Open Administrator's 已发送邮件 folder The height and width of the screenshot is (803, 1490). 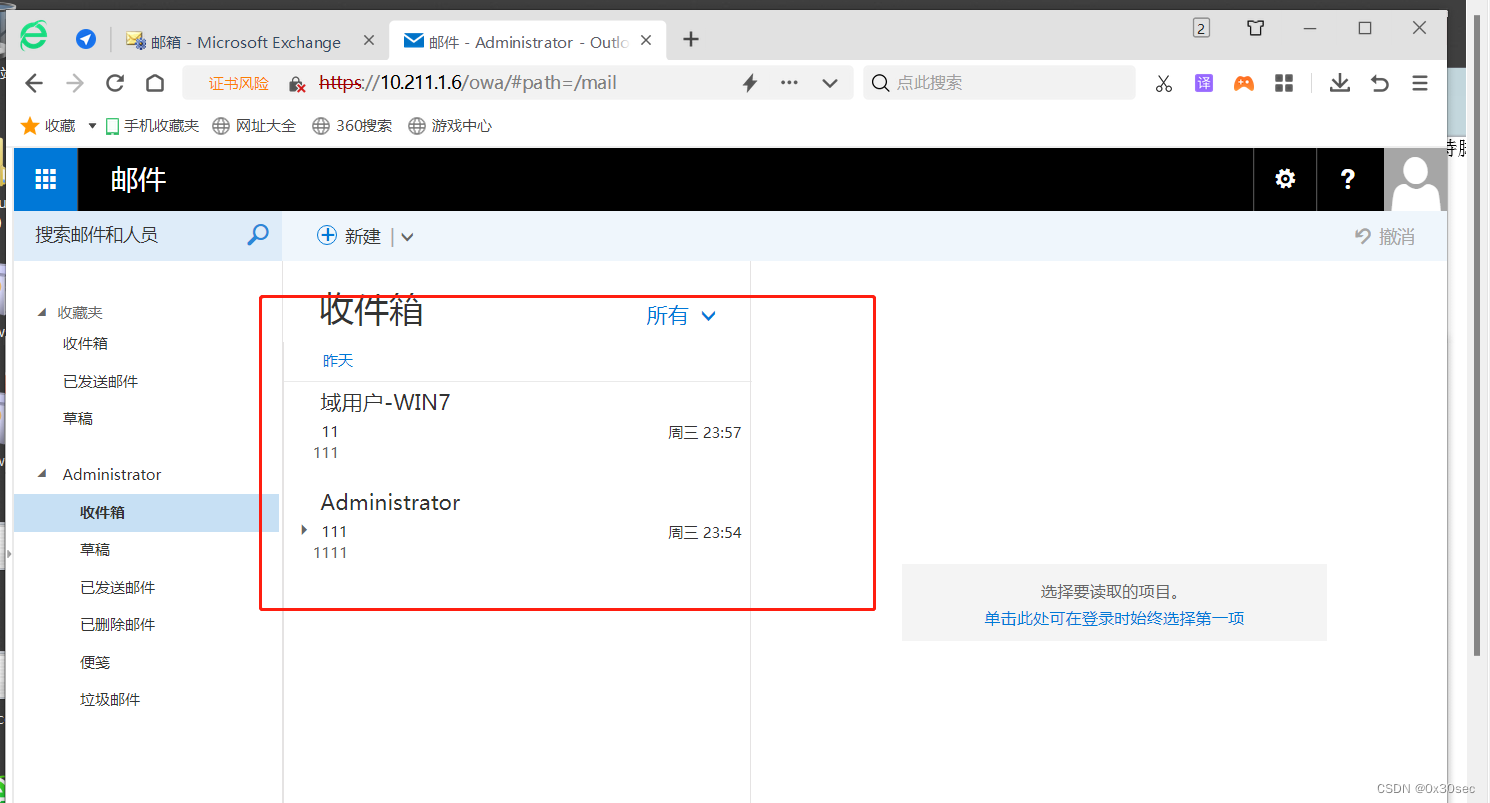click(117, 587)
